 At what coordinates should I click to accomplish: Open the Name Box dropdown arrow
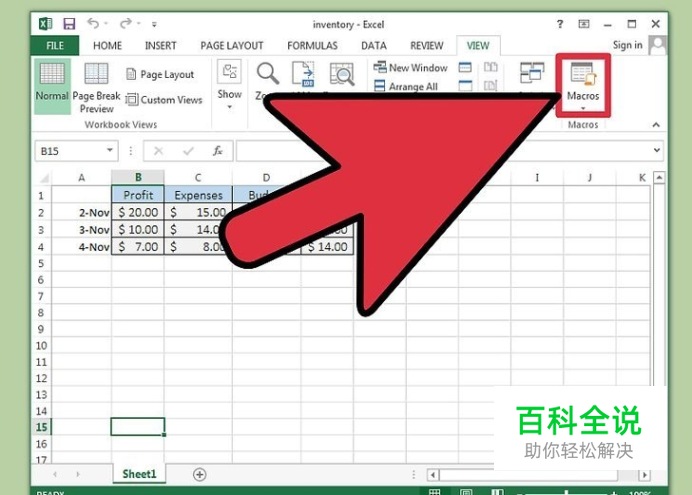[110, 150]
